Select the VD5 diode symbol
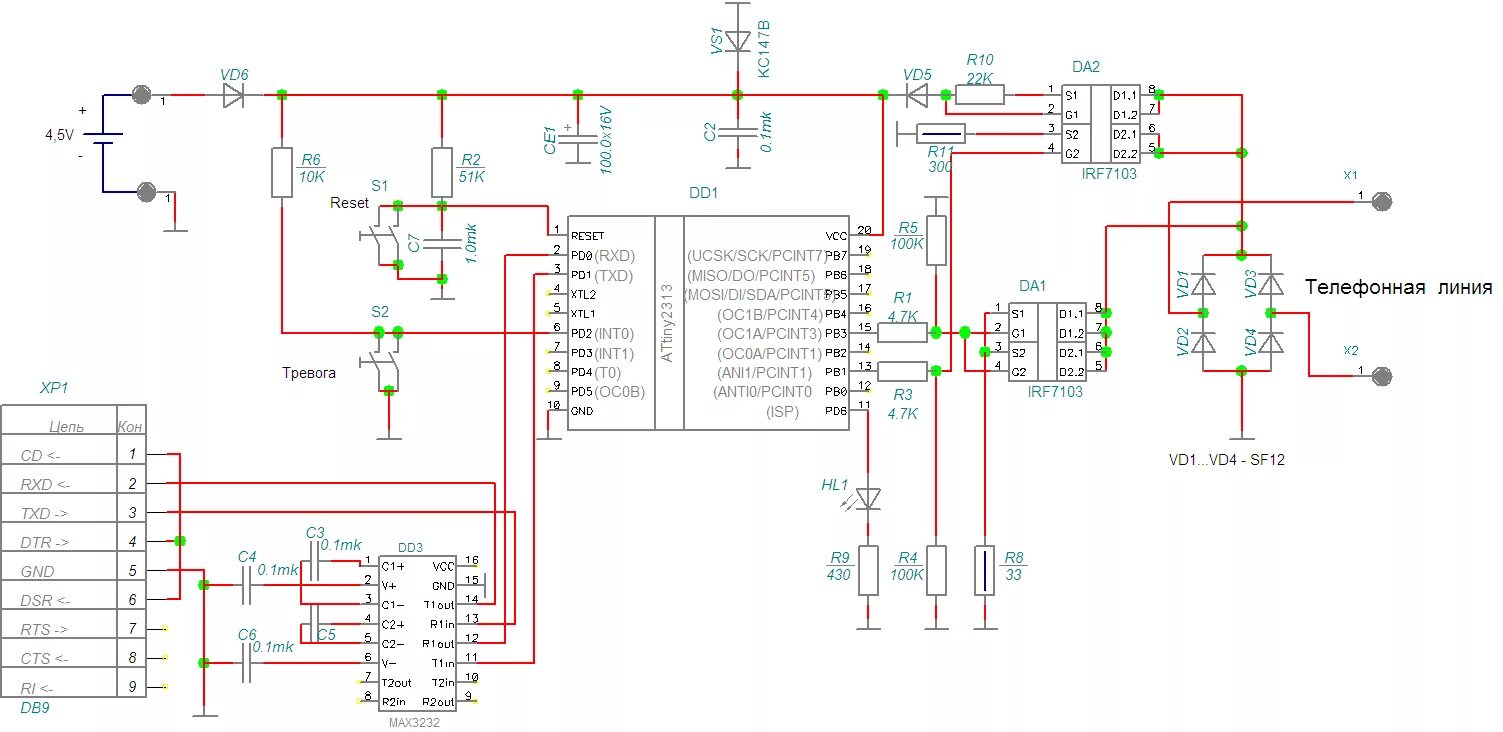Image resolution: width=1503 pixels, height=732 pixels. (917, 95)
